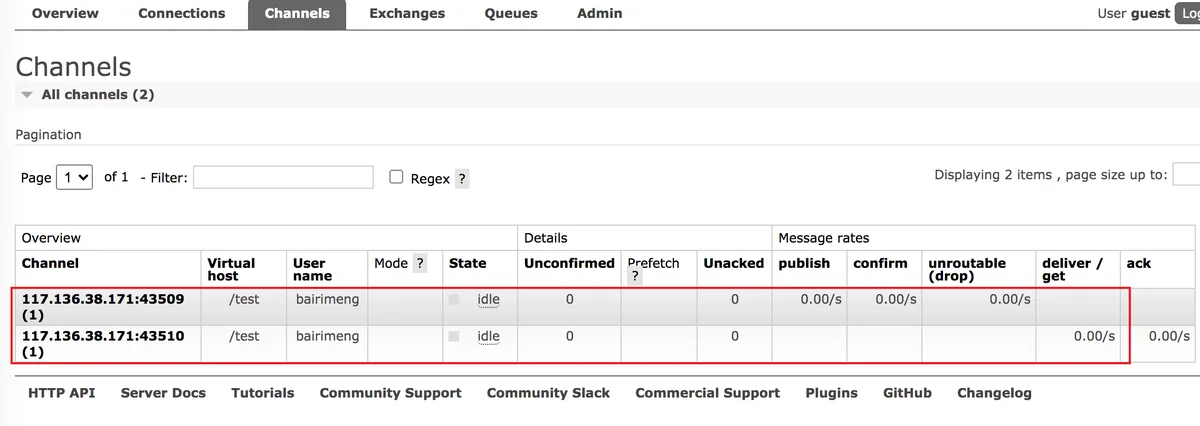Click idle state indicator of channel 43510
Screen dimensions: 1200x426
pos(488,337)
